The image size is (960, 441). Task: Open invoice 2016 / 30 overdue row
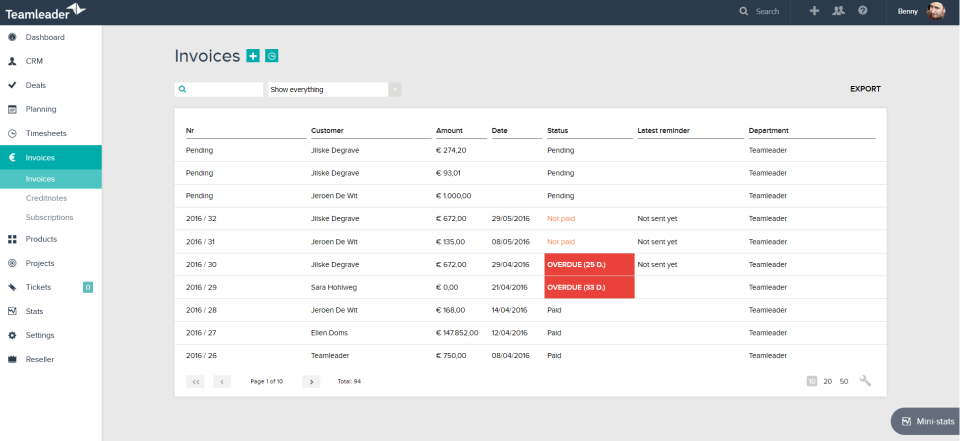point(531,265)
